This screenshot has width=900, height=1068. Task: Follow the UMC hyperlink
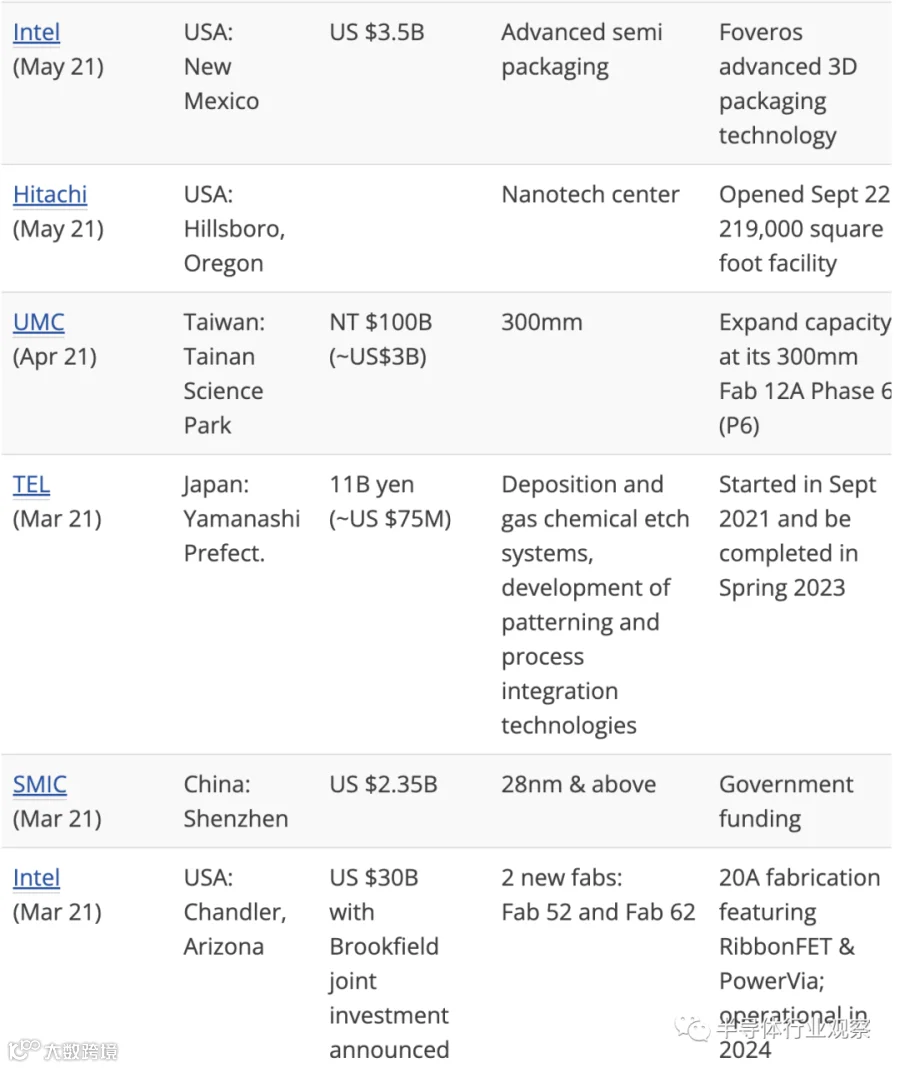pyautogui.click(x=39, y=322)
